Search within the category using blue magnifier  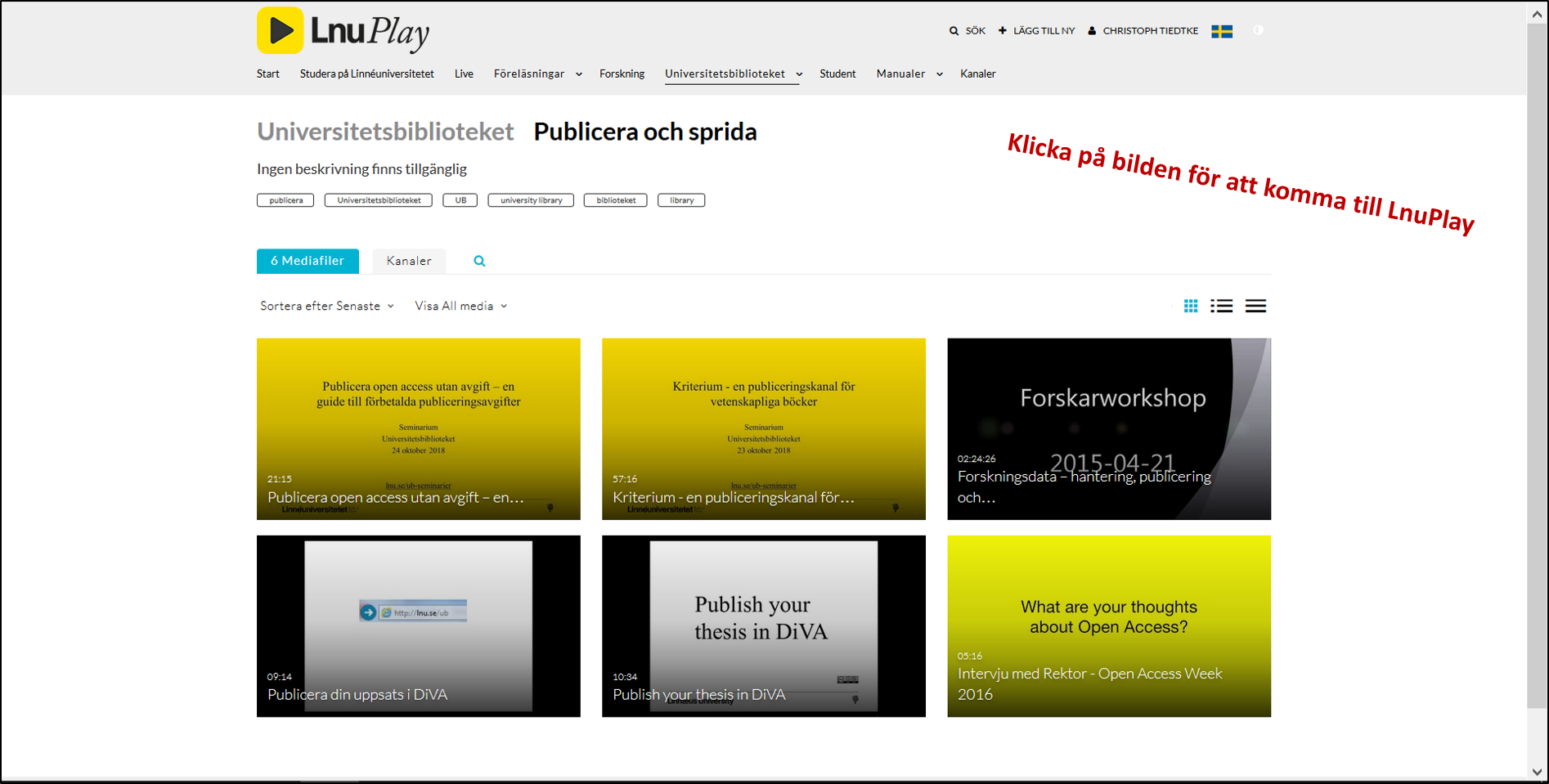[479, 261]
